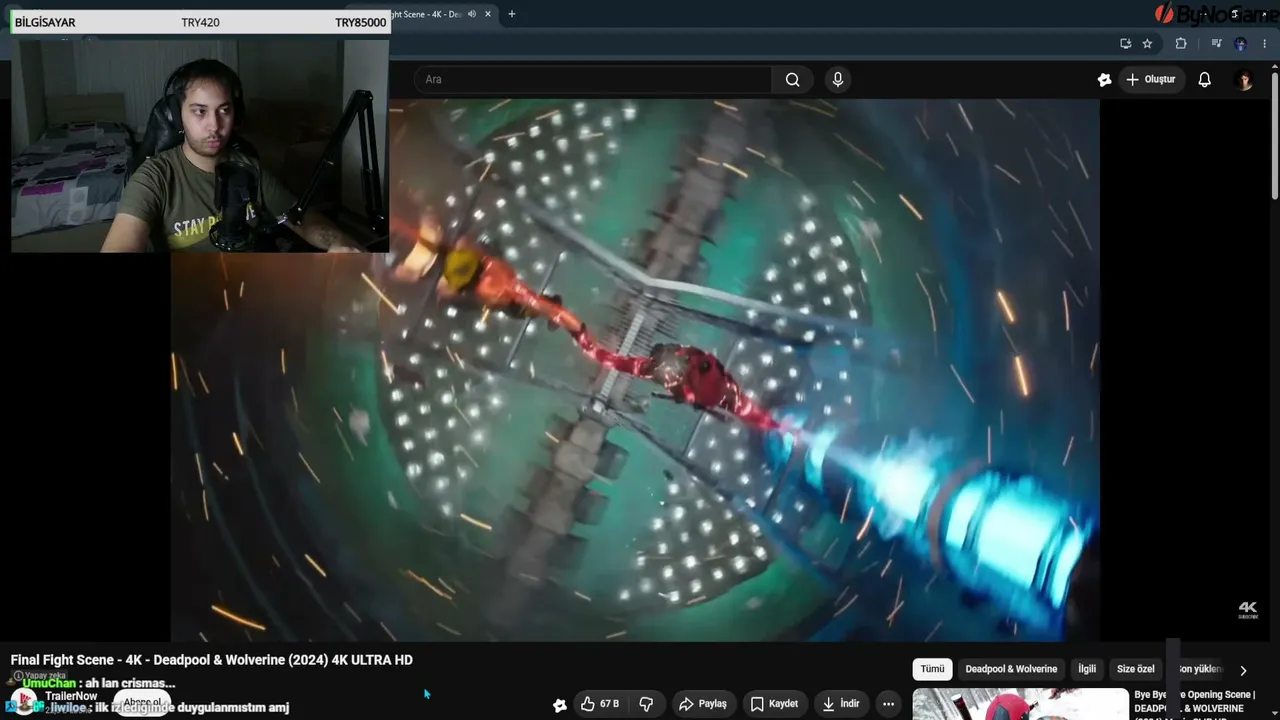This screenshot has width=1280, height=720.
Task: Like the video (67 B)
Action: click(x=600, y=704)
